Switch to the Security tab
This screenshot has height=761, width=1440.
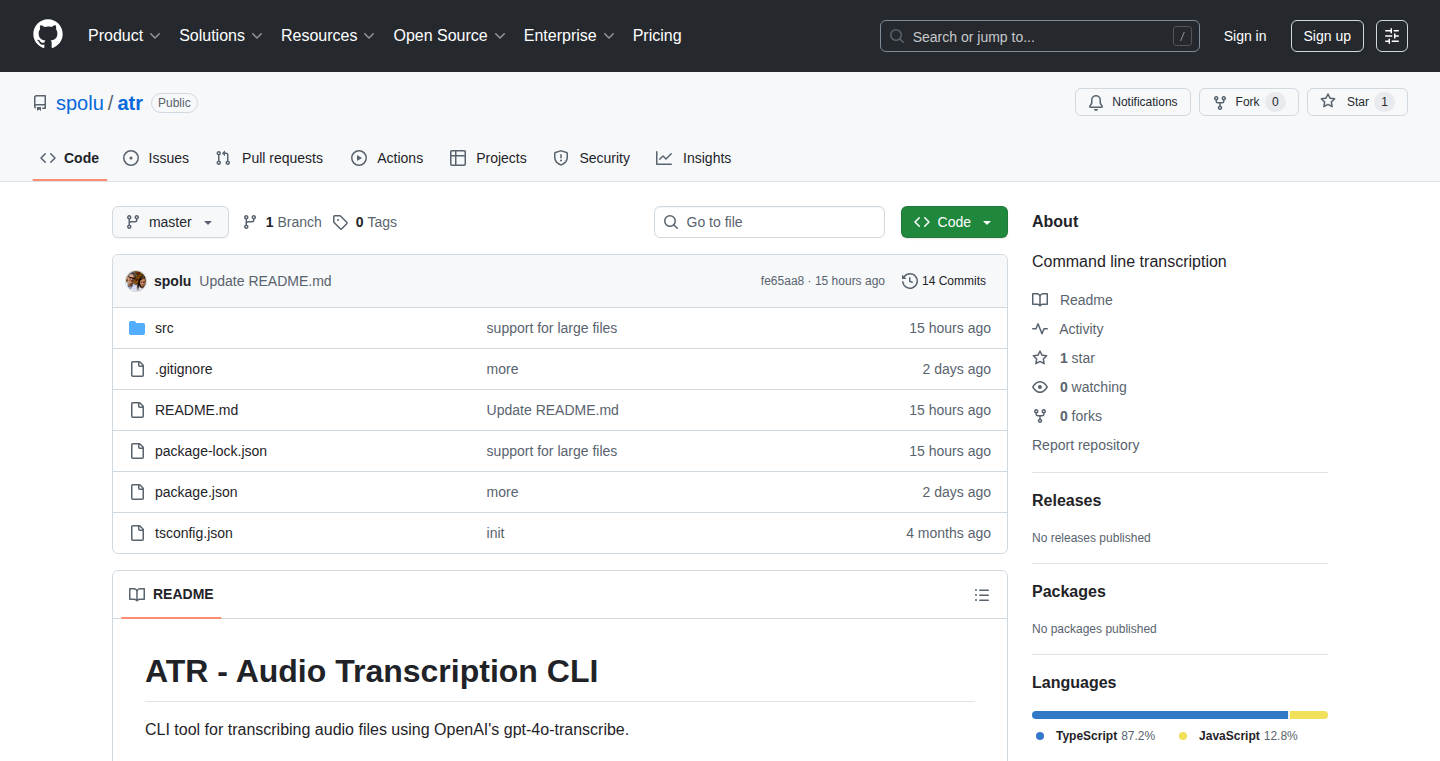592,158
